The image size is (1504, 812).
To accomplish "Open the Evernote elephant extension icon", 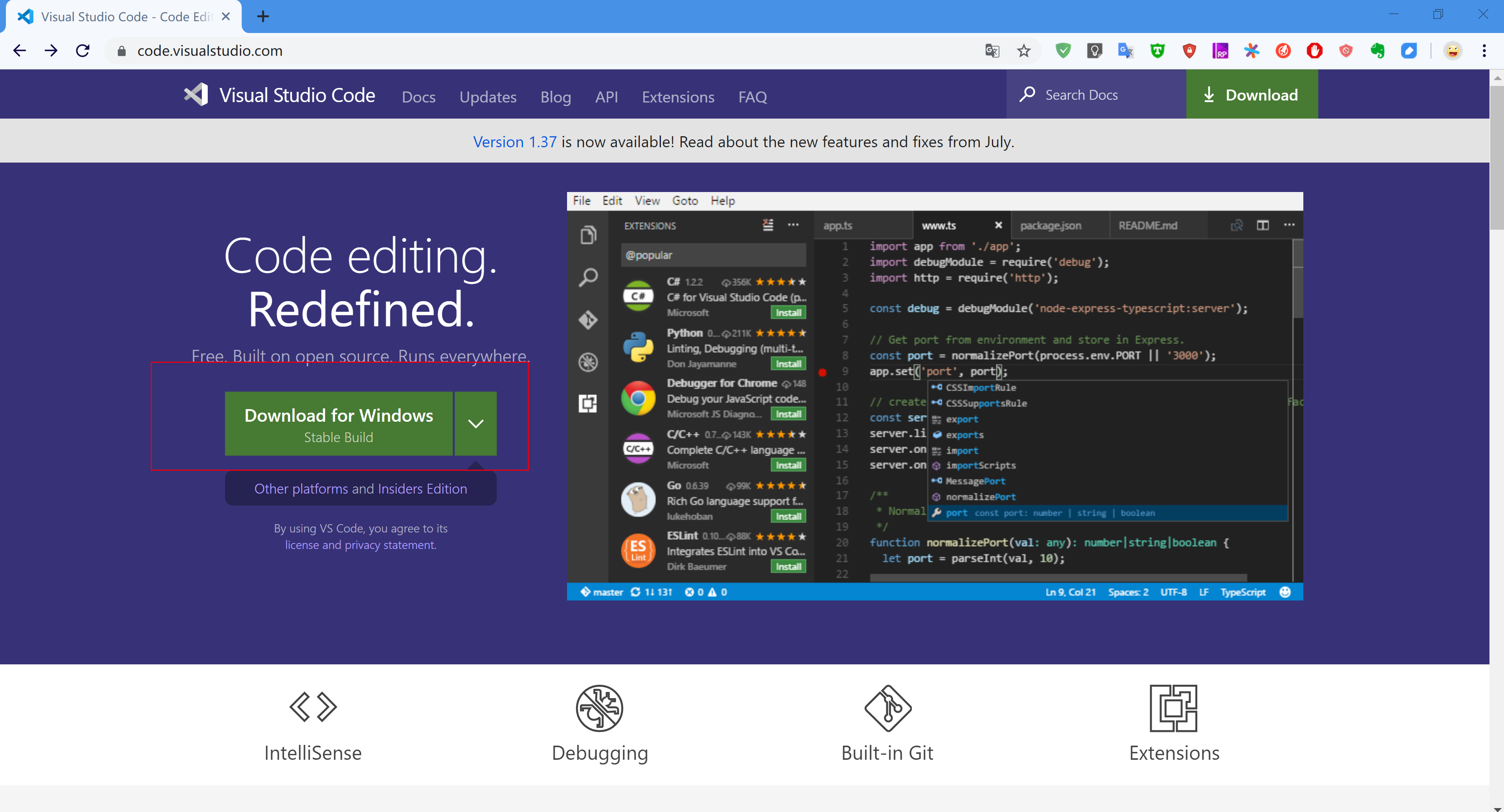I will pyautogui.click(x=1378, y=51).
